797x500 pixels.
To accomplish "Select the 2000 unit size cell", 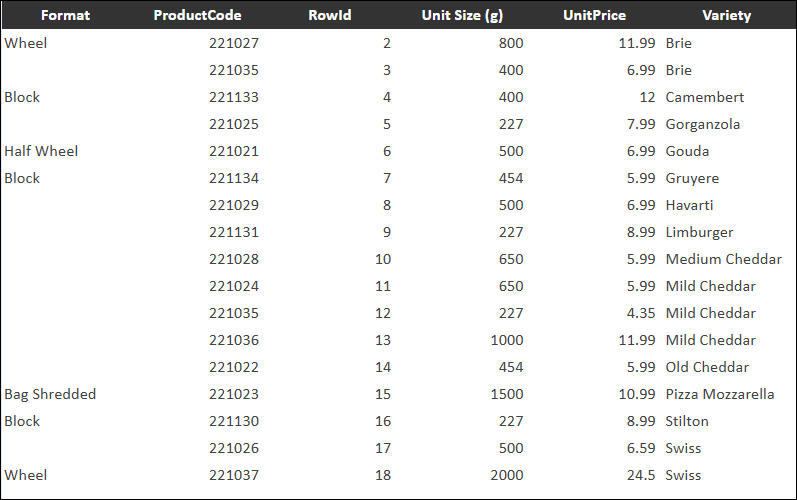I will click(x=506, y=475).
